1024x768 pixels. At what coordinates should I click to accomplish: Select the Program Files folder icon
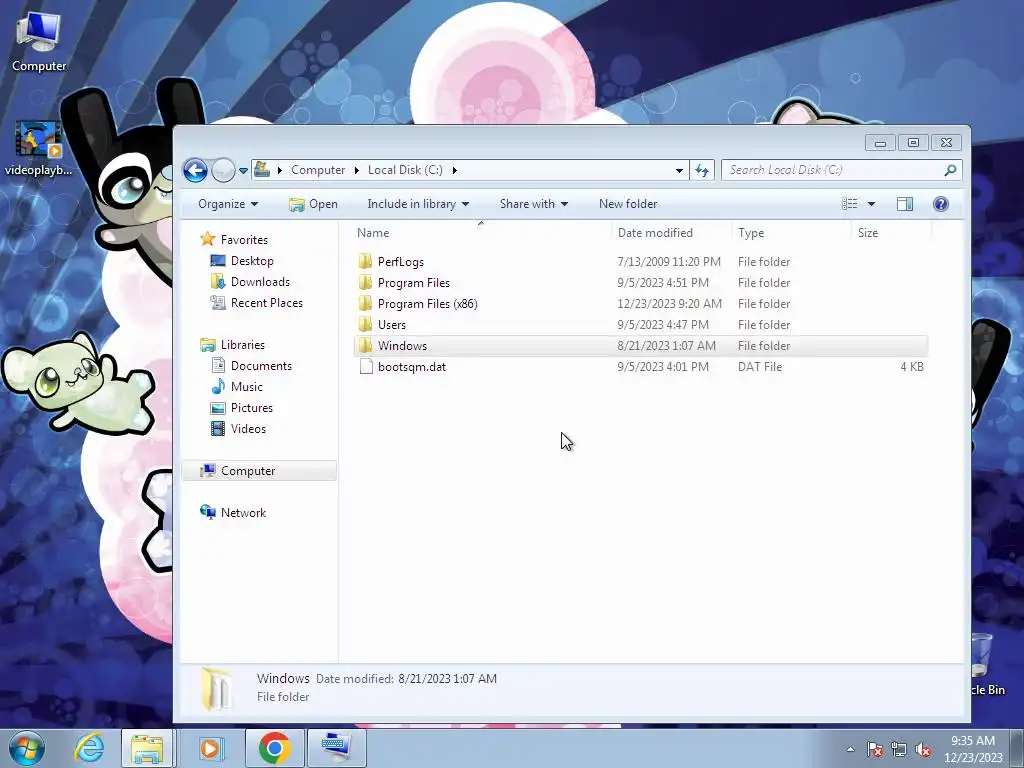(366, 283)
